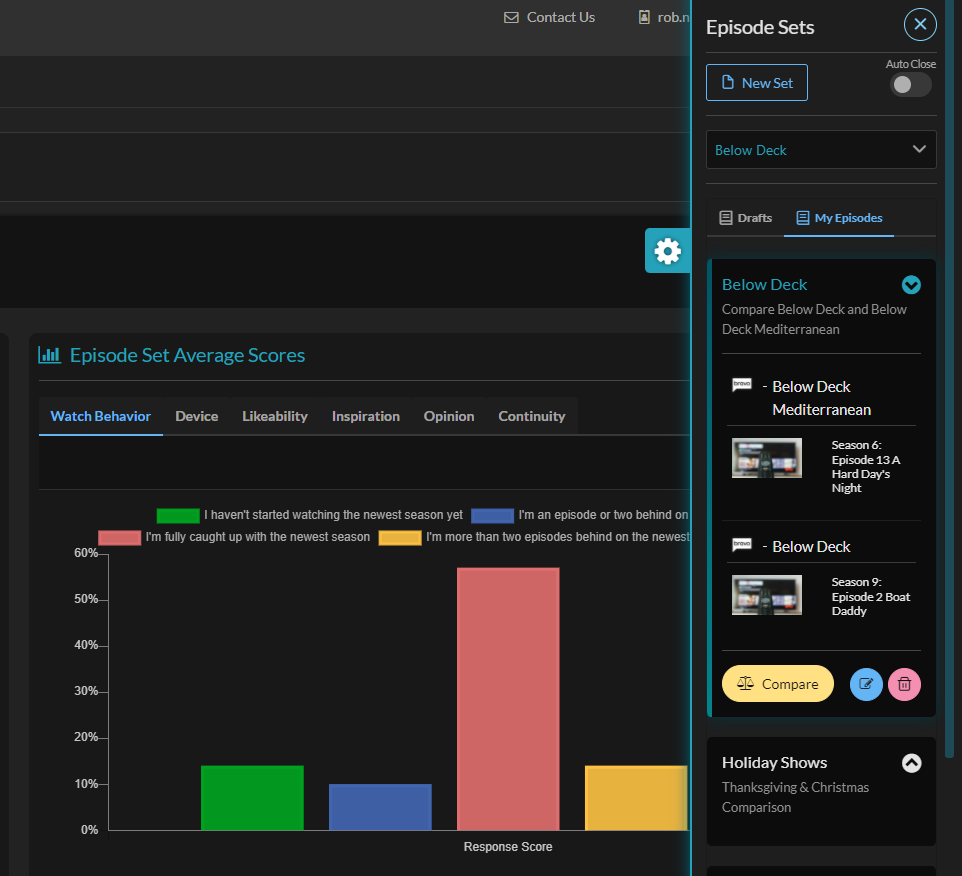Switch to the Watch Behavior tab

point(101,416)
